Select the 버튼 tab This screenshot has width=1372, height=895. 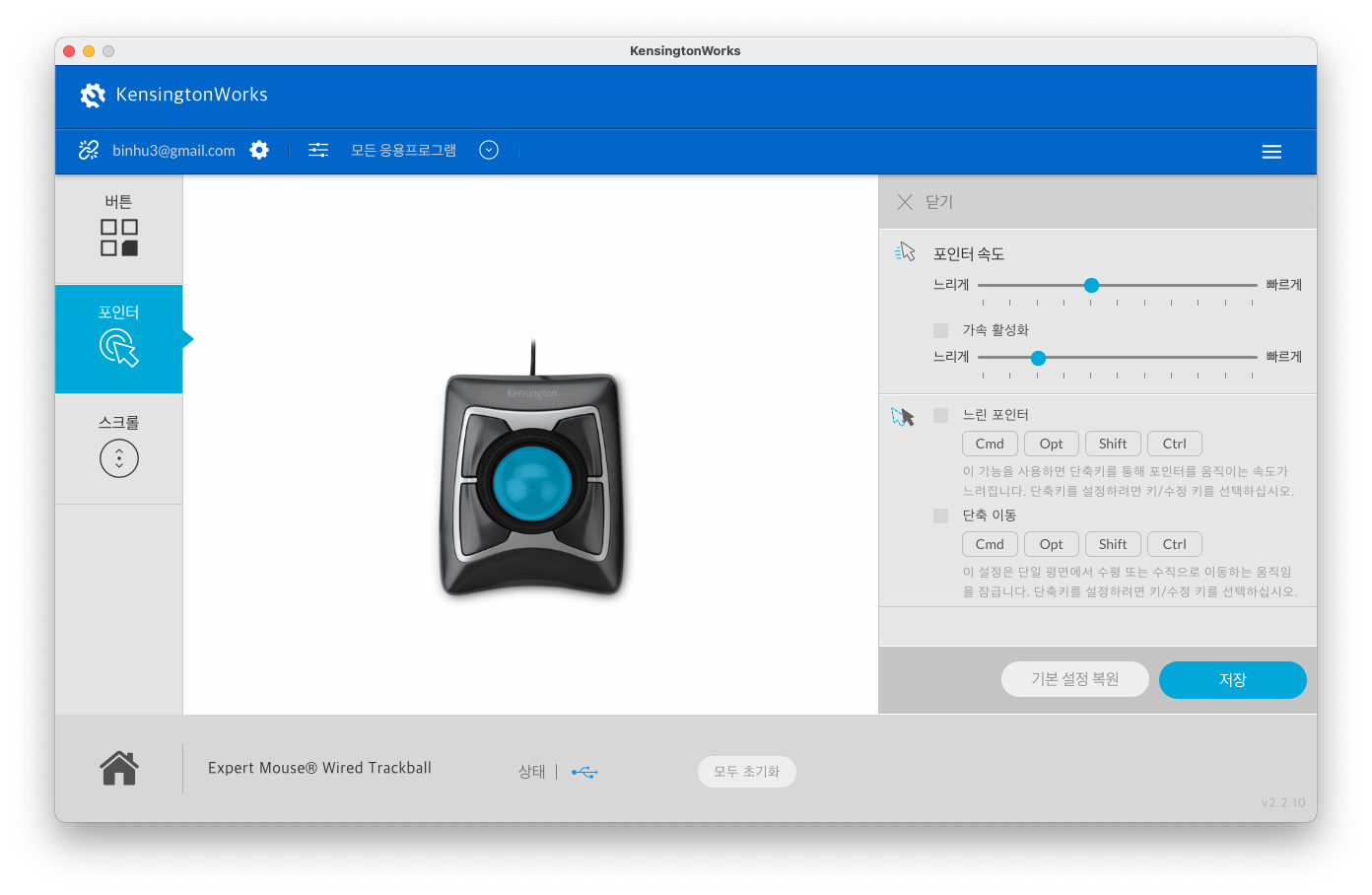119,230
